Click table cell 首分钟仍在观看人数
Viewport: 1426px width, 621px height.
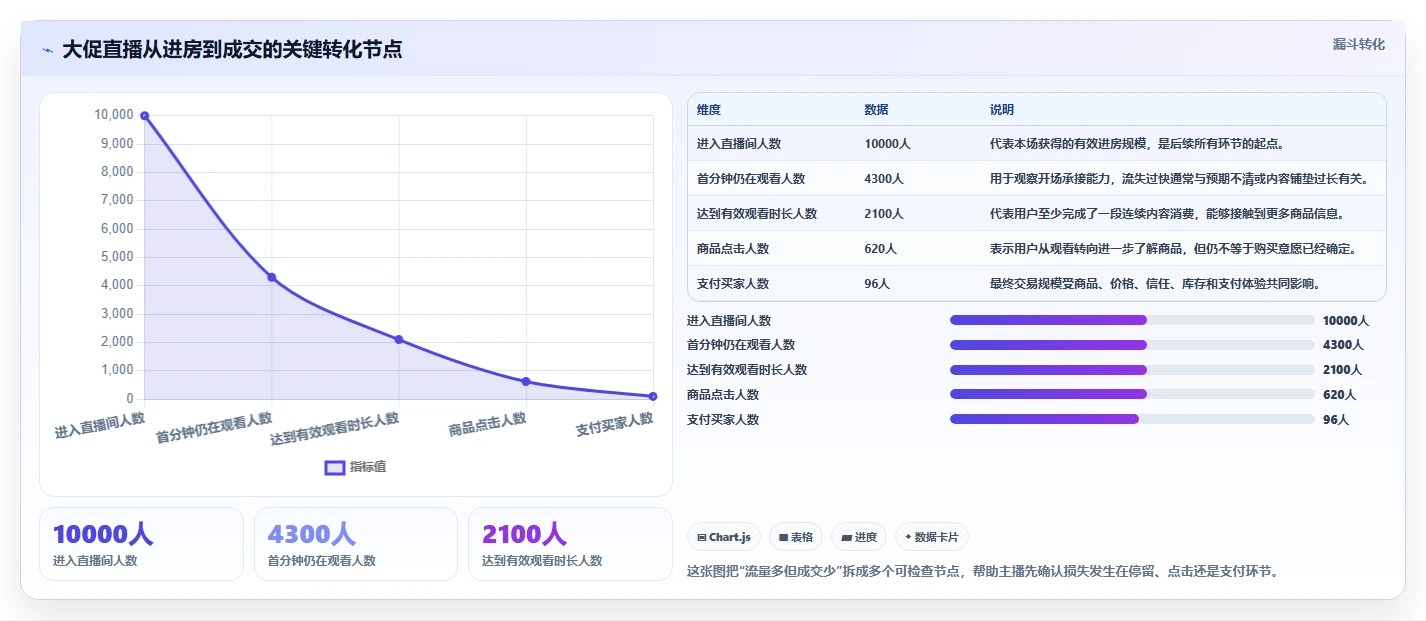(x=751, y=179)
